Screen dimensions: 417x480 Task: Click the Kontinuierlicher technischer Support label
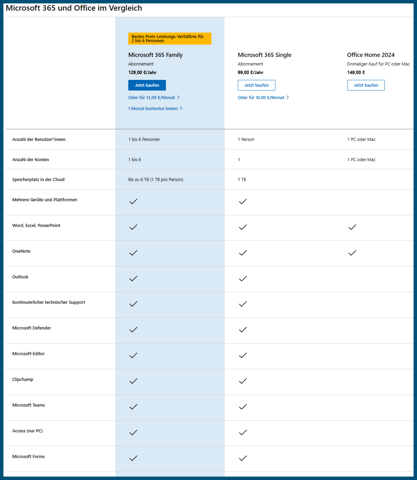coord(49,302)
